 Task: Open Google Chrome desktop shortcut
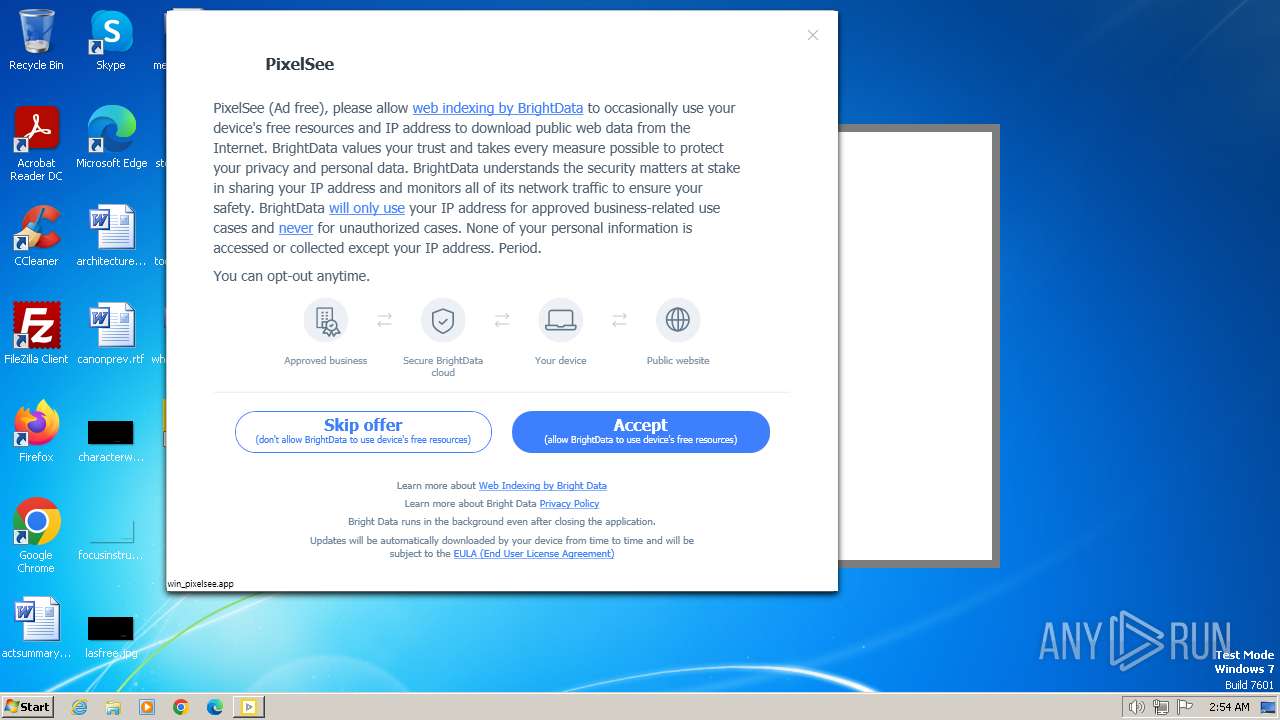(x=36, y=536)
